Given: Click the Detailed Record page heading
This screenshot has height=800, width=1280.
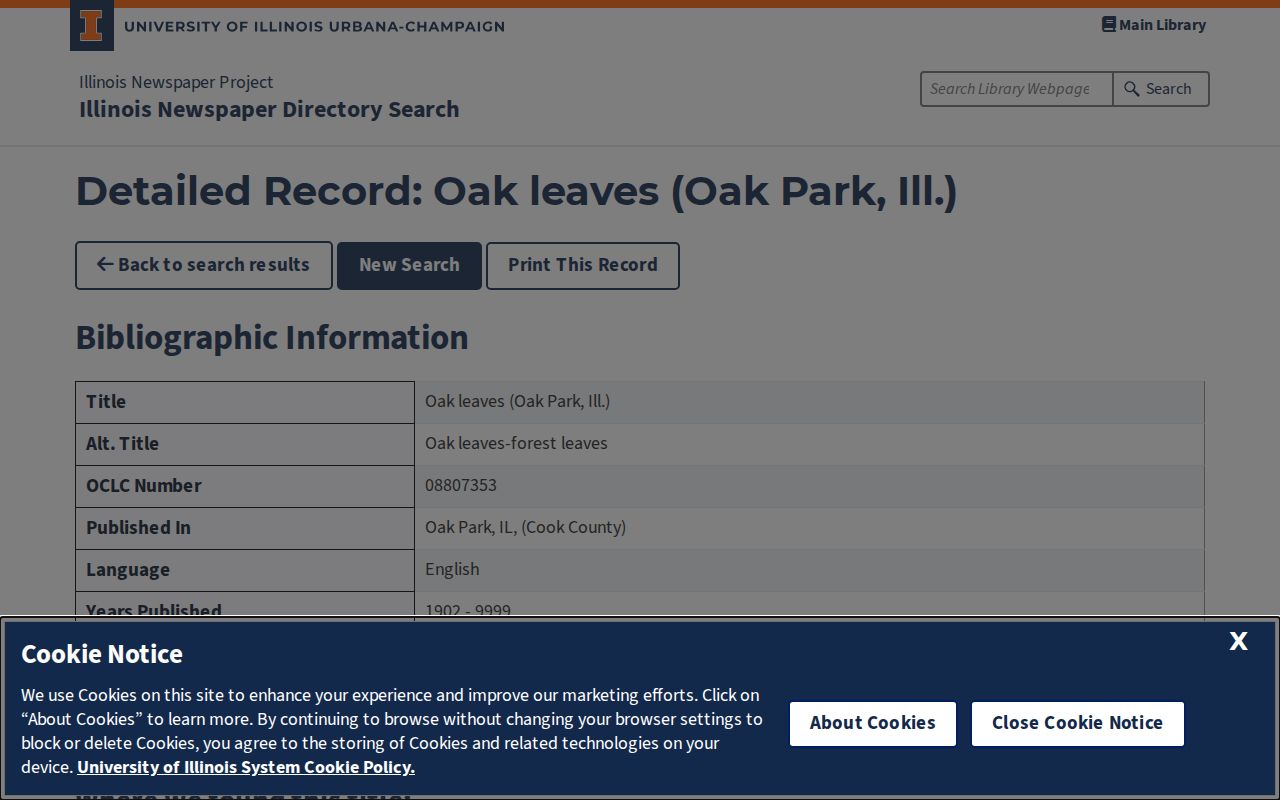Looking at the screenshot, I should [516, 191].
